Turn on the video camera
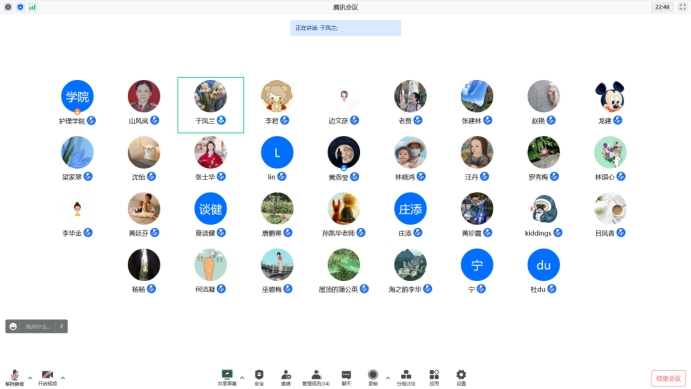 [x=47, y=378]
